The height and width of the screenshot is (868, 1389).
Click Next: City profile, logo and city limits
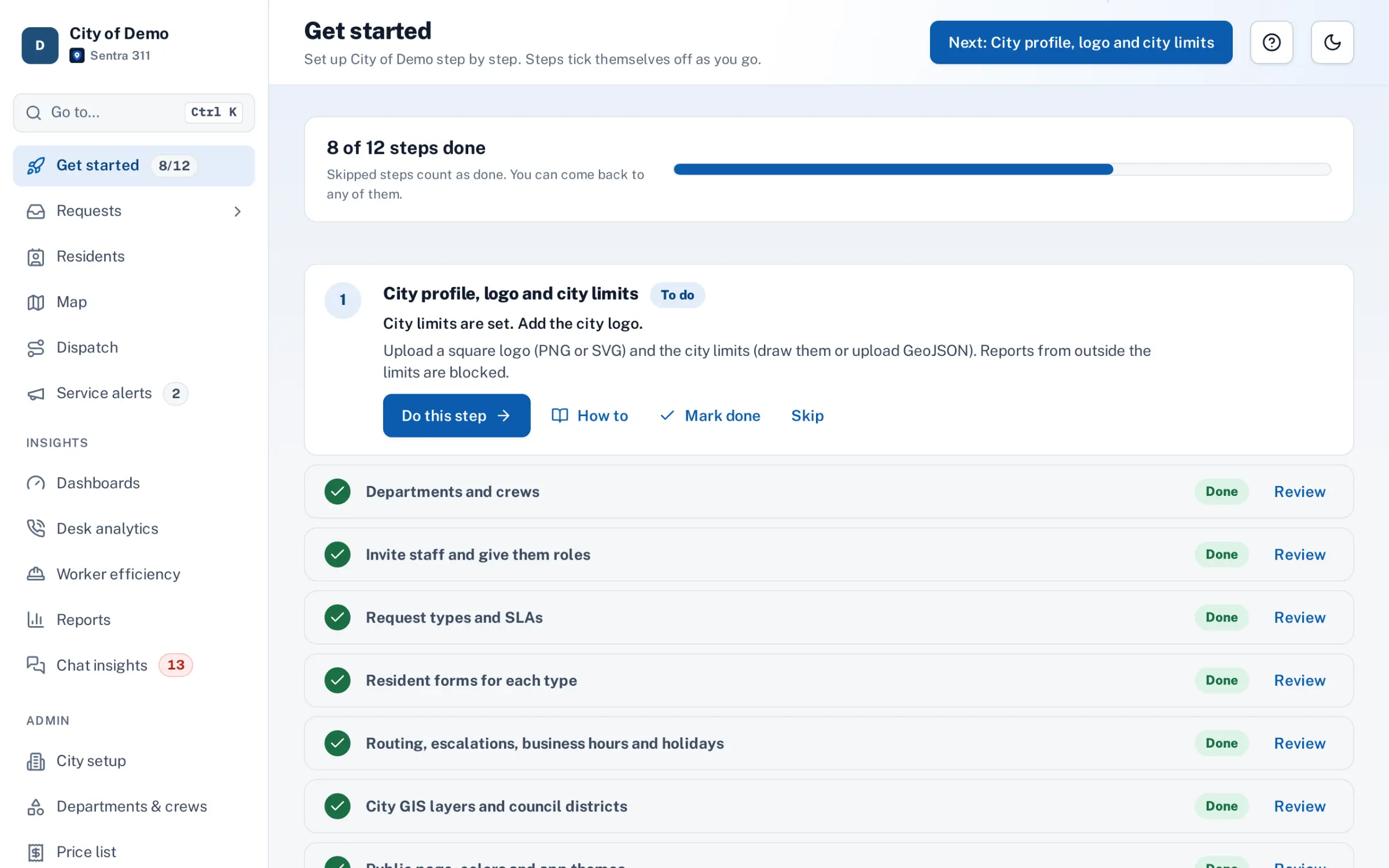point(1081,42)
